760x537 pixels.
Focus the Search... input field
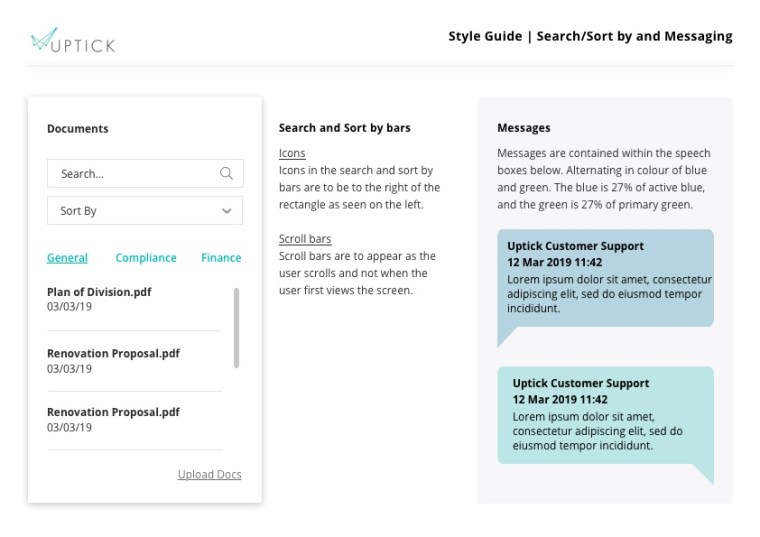pos(135,173)
